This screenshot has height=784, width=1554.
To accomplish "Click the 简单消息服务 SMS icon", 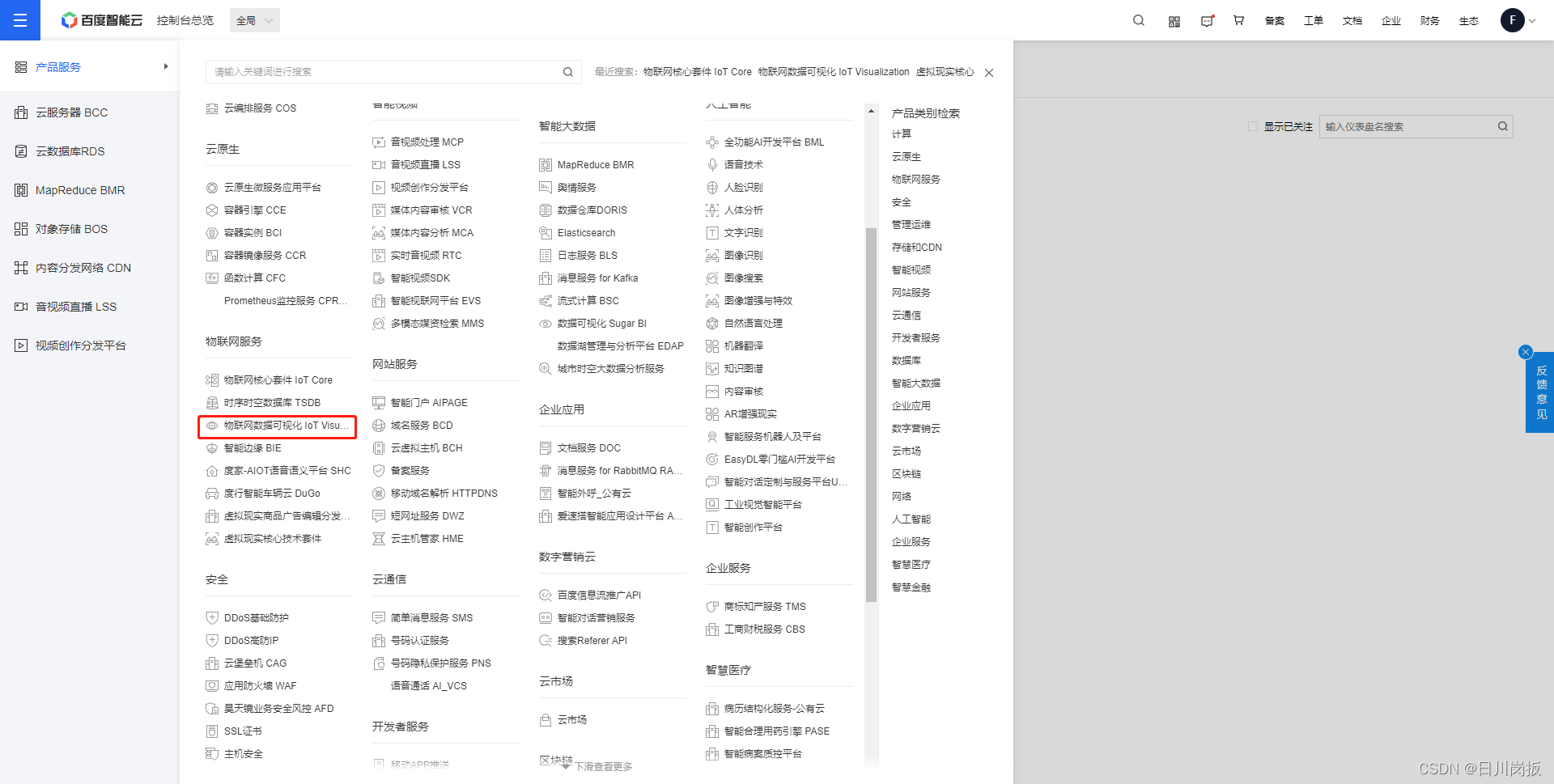I will pos(379,618).
